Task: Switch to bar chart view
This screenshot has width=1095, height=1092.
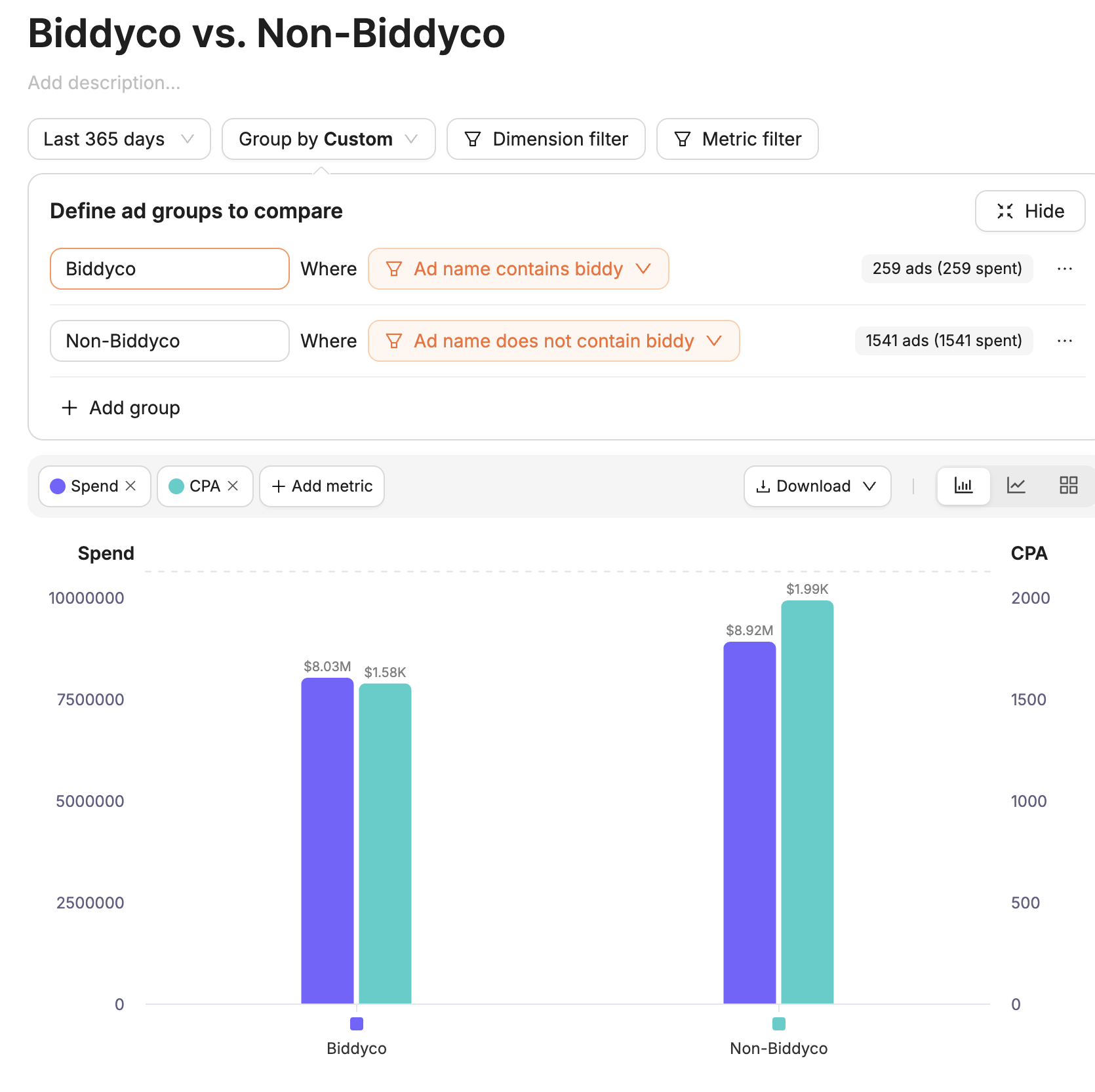Action: (x=963, y=486)
